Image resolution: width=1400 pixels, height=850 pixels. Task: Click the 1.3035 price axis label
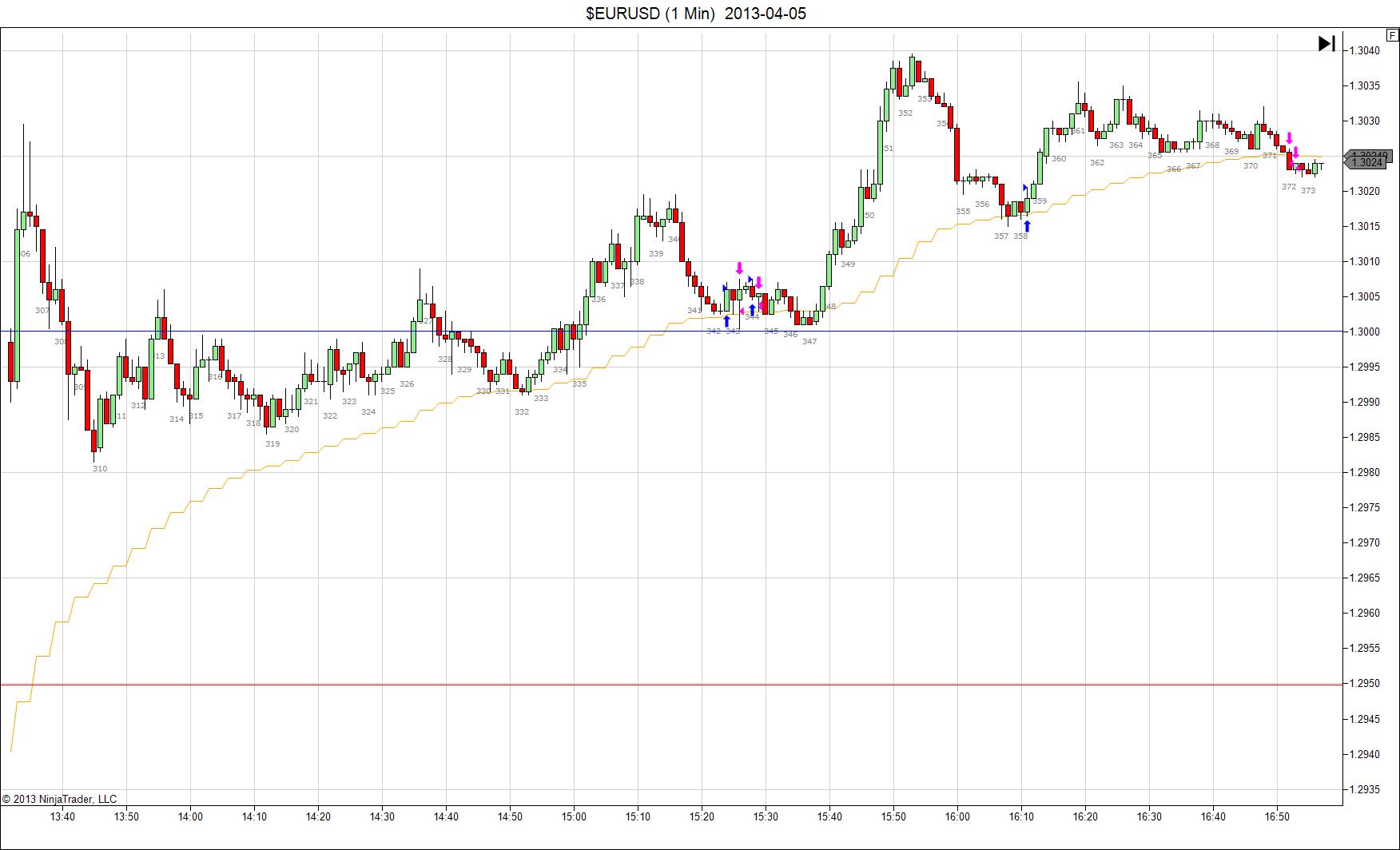[1364, 85]
